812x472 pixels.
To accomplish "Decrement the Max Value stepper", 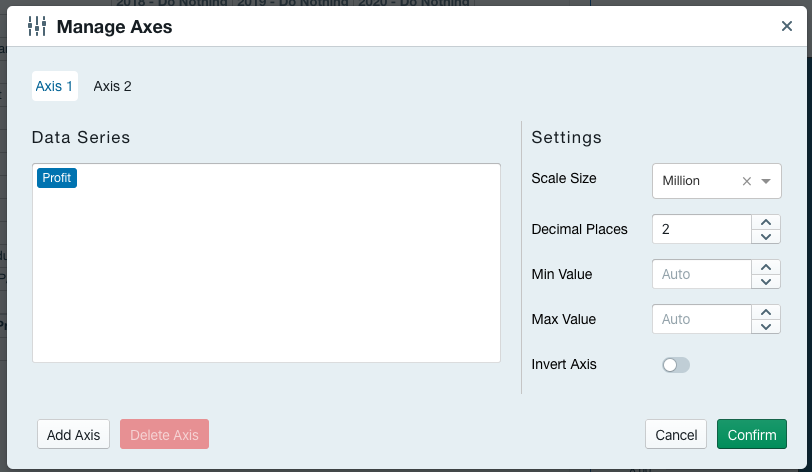I will [x=765, y=327].
